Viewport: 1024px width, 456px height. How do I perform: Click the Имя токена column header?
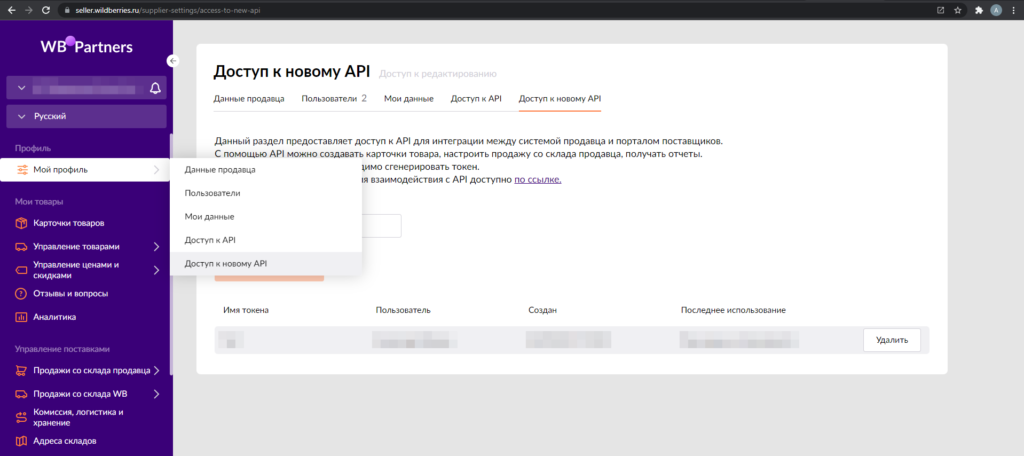[x=246, y=310]
